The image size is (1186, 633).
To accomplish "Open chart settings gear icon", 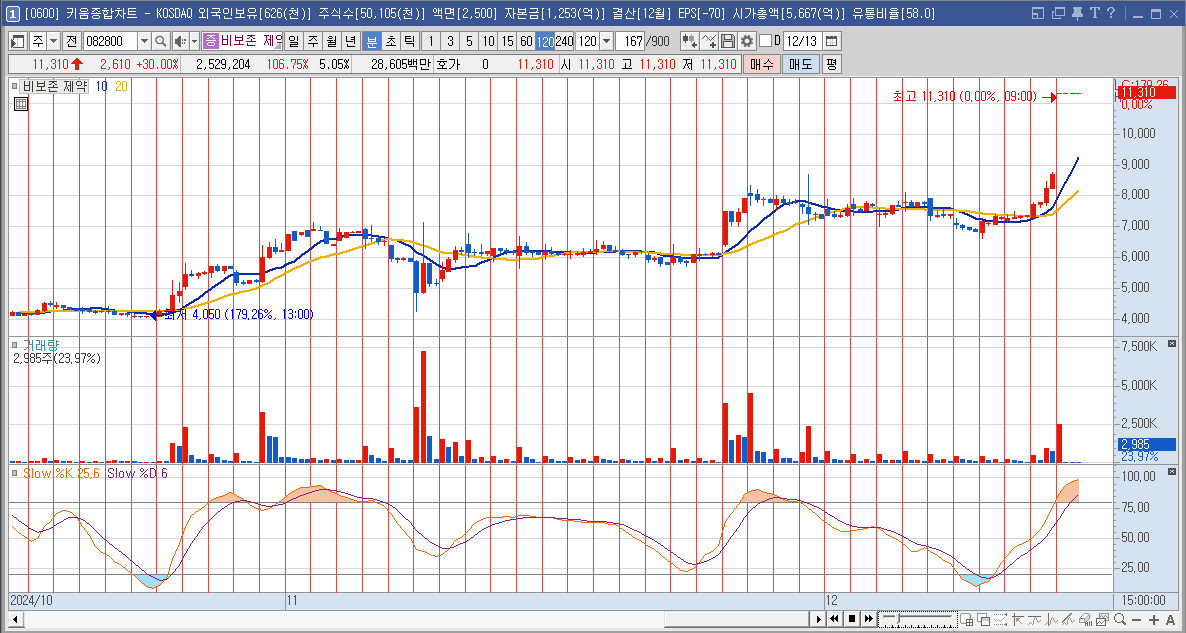I will (x=747, y=42).
